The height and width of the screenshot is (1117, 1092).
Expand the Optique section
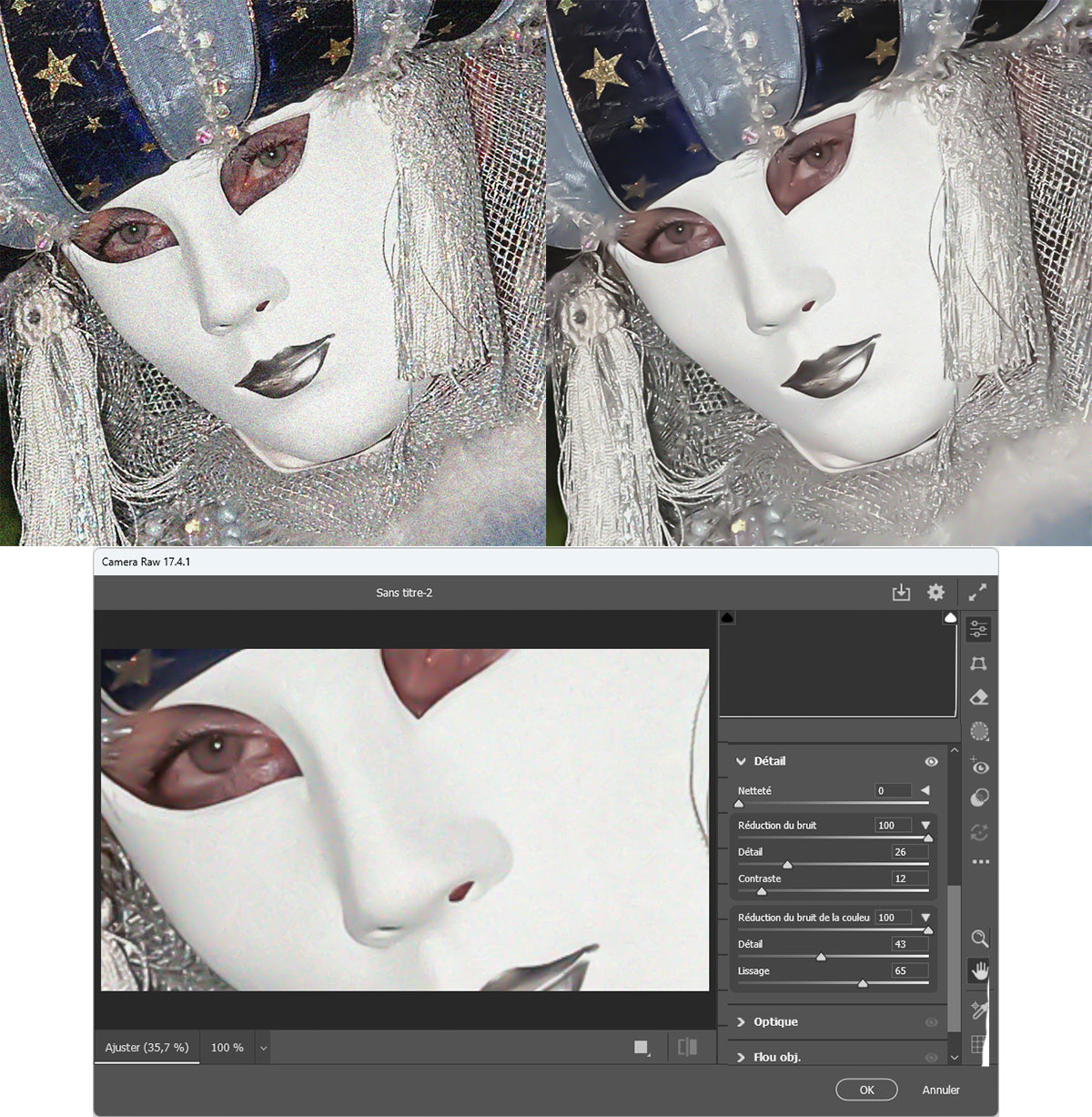pos(743,1021)
